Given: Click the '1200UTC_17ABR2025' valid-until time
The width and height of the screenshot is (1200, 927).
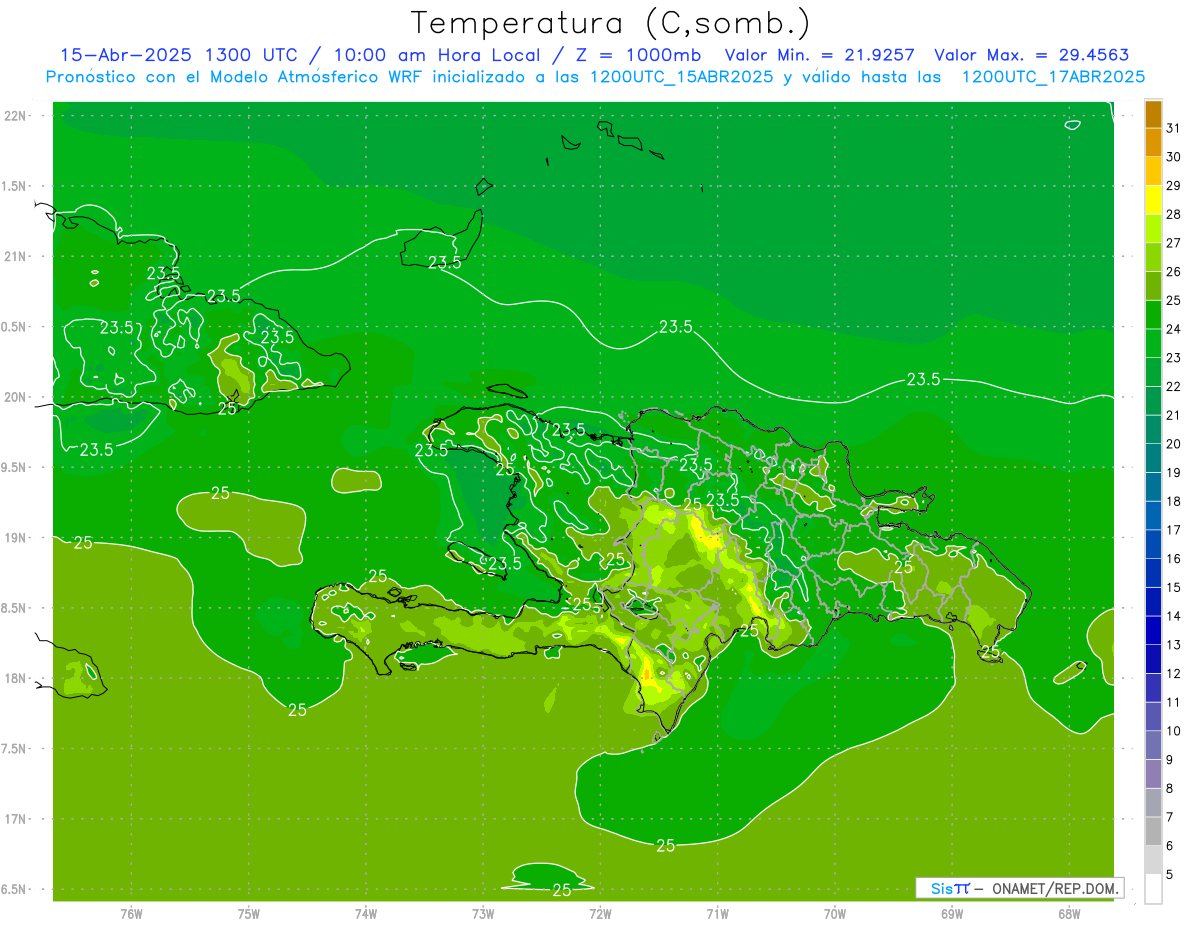Looking at the screenshot, I should coord(1053,77).
